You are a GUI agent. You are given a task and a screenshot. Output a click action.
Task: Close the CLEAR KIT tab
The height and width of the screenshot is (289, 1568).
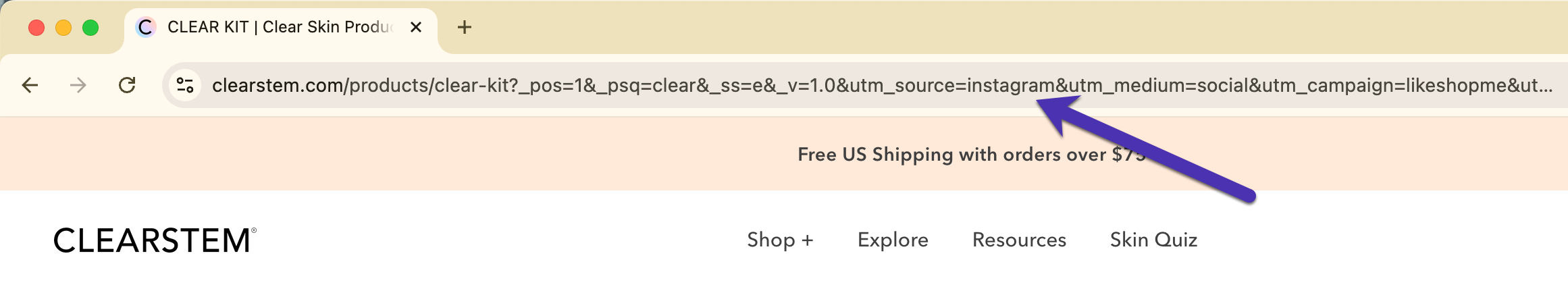416,27
